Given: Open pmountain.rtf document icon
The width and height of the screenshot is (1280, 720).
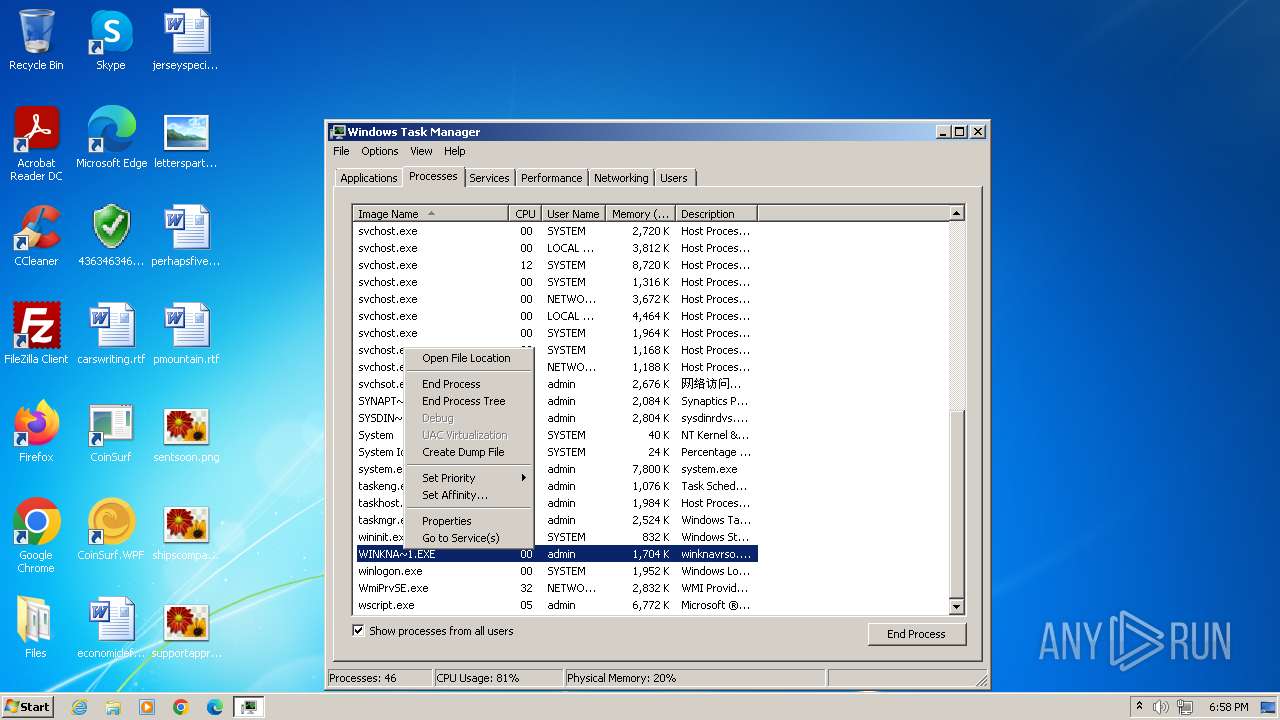Looking at the screenshot, I should (x=186, y=333).
